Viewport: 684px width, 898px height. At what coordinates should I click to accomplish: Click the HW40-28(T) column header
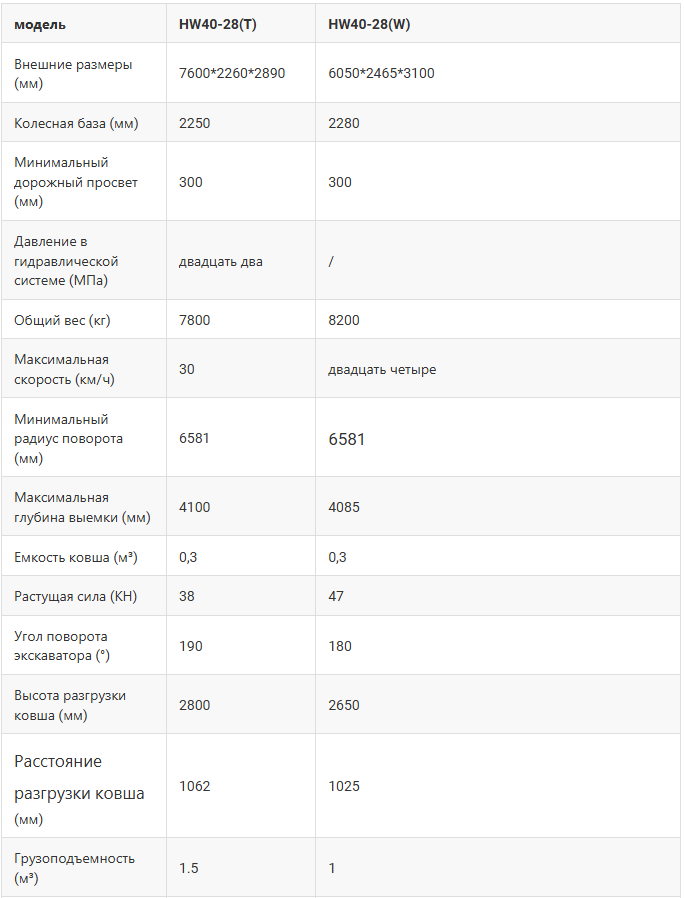217,24
